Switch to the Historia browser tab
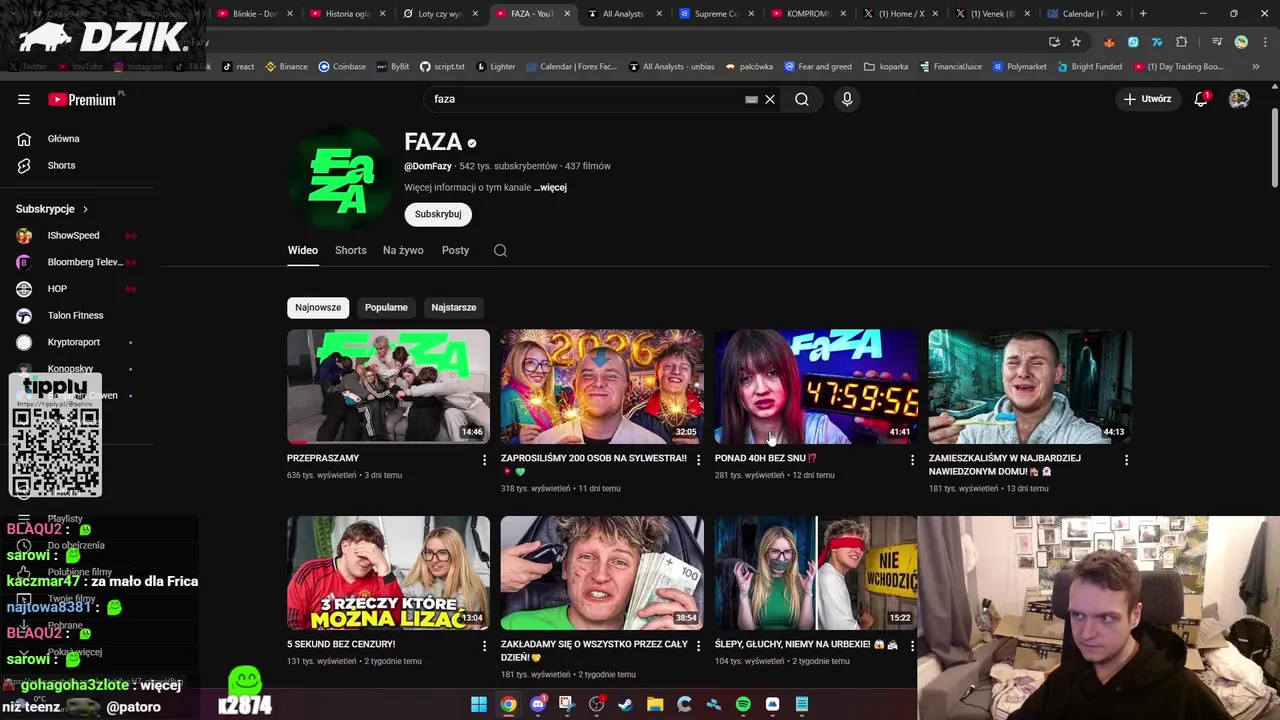This screenshot has height=720, width=1280. pyautogui.click(x=349, y=14)
